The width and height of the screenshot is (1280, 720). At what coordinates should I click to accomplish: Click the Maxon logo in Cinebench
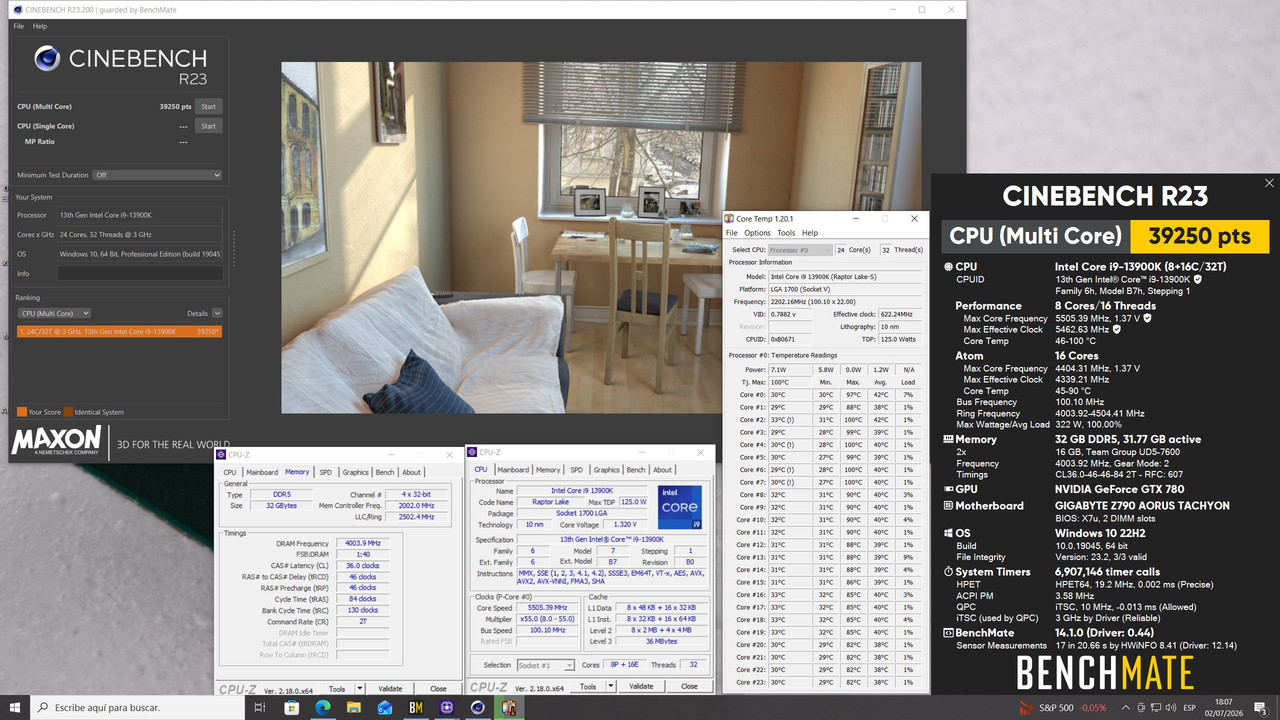[x=56, y=441]
